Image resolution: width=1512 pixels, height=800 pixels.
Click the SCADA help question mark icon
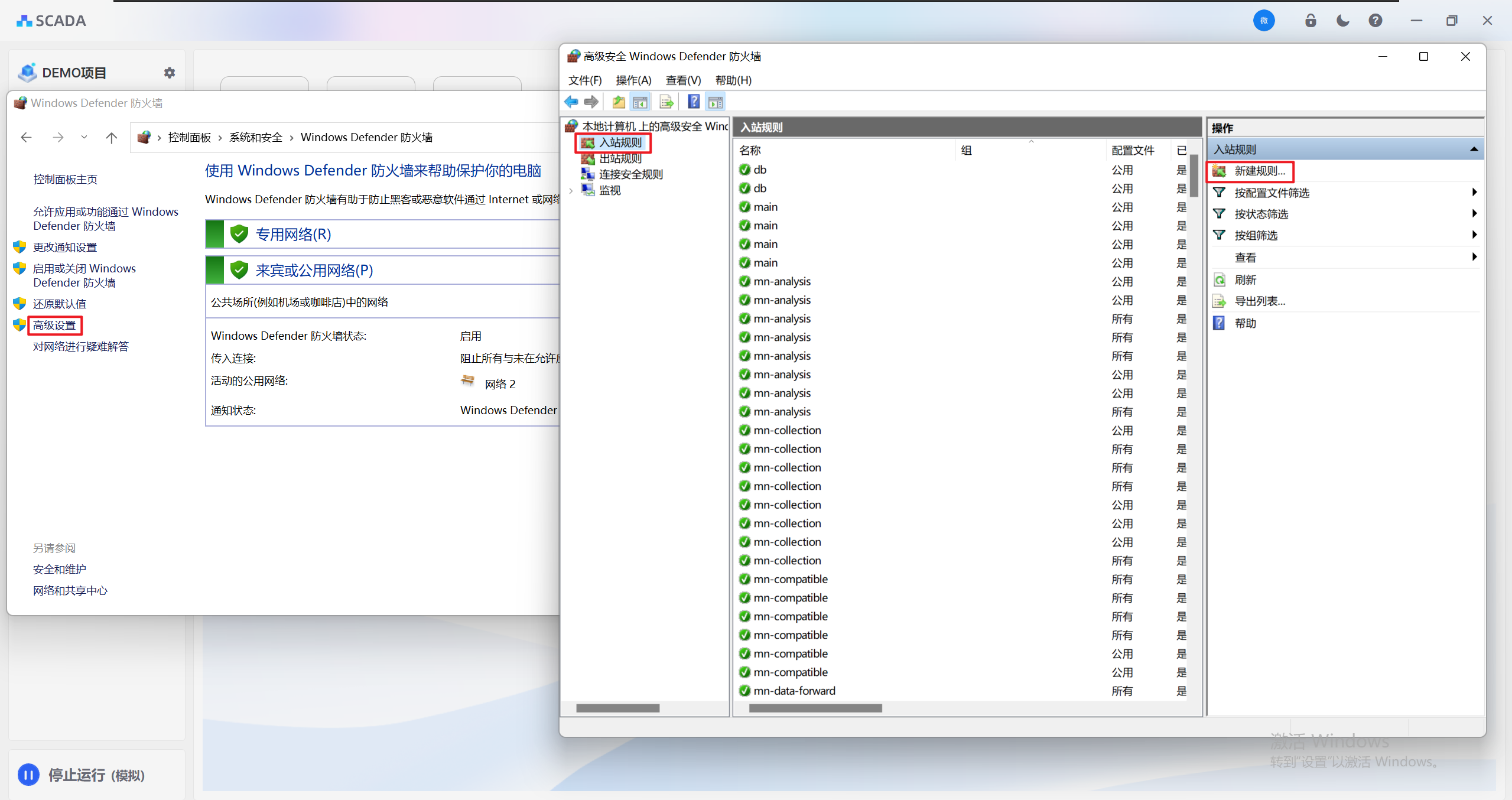tap(1375, 21)
